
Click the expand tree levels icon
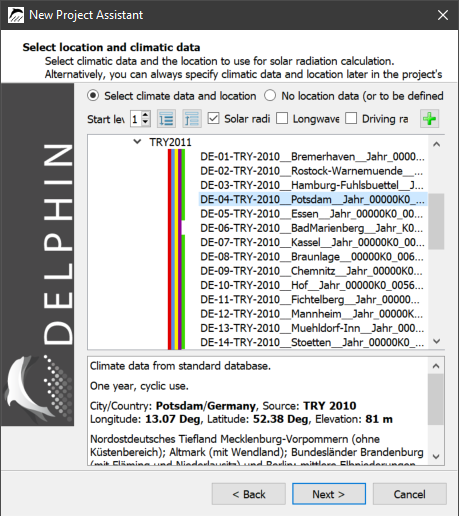166,119
